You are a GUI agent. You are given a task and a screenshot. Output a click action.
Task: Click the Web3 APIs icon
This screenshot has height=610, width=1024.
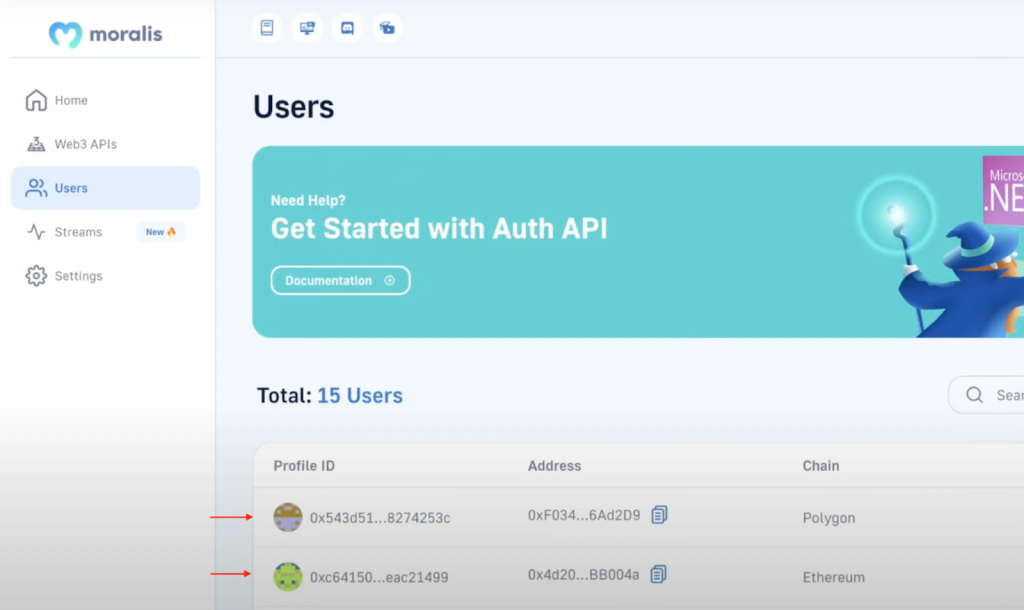point(36,144)
